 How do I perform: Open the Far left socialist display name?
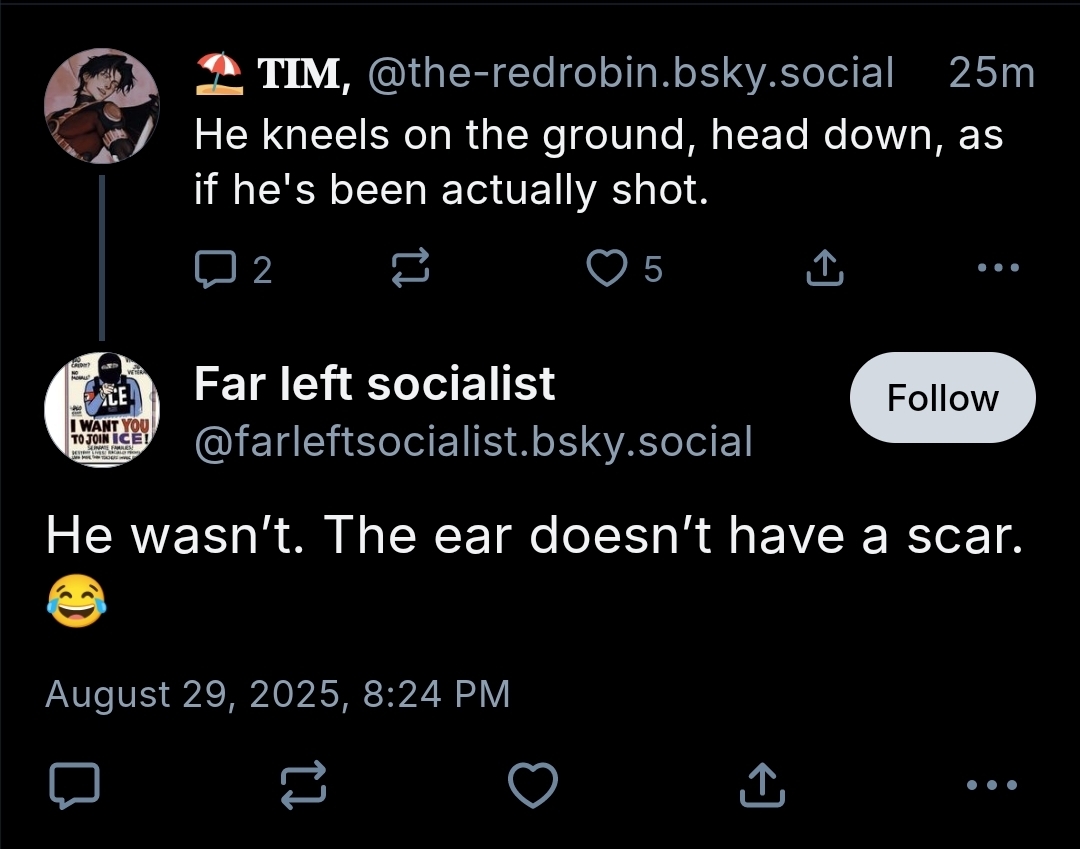point(374,383)
